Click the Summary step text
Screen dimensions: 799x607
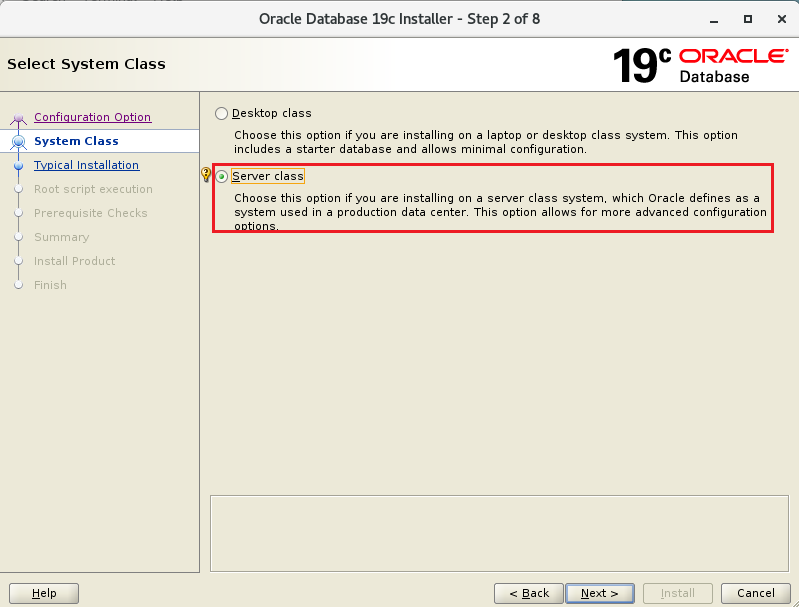click(62, 237)
